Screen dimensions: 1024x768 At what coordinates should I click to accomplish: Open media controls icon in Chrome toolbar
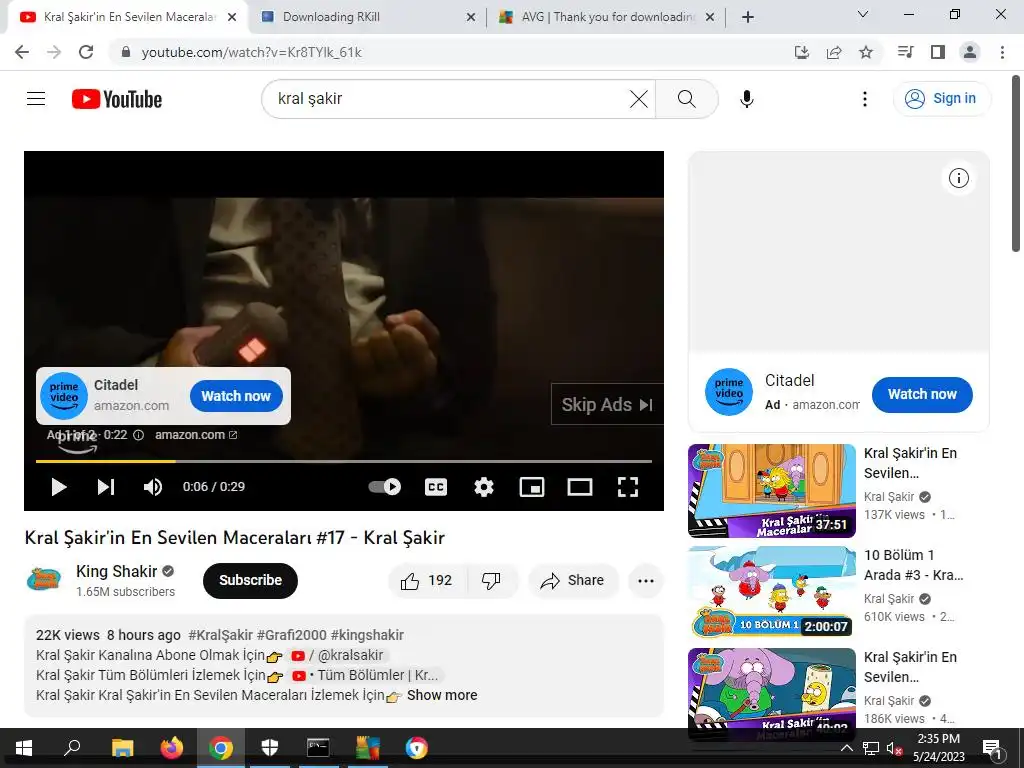click(x=905, y=52)
